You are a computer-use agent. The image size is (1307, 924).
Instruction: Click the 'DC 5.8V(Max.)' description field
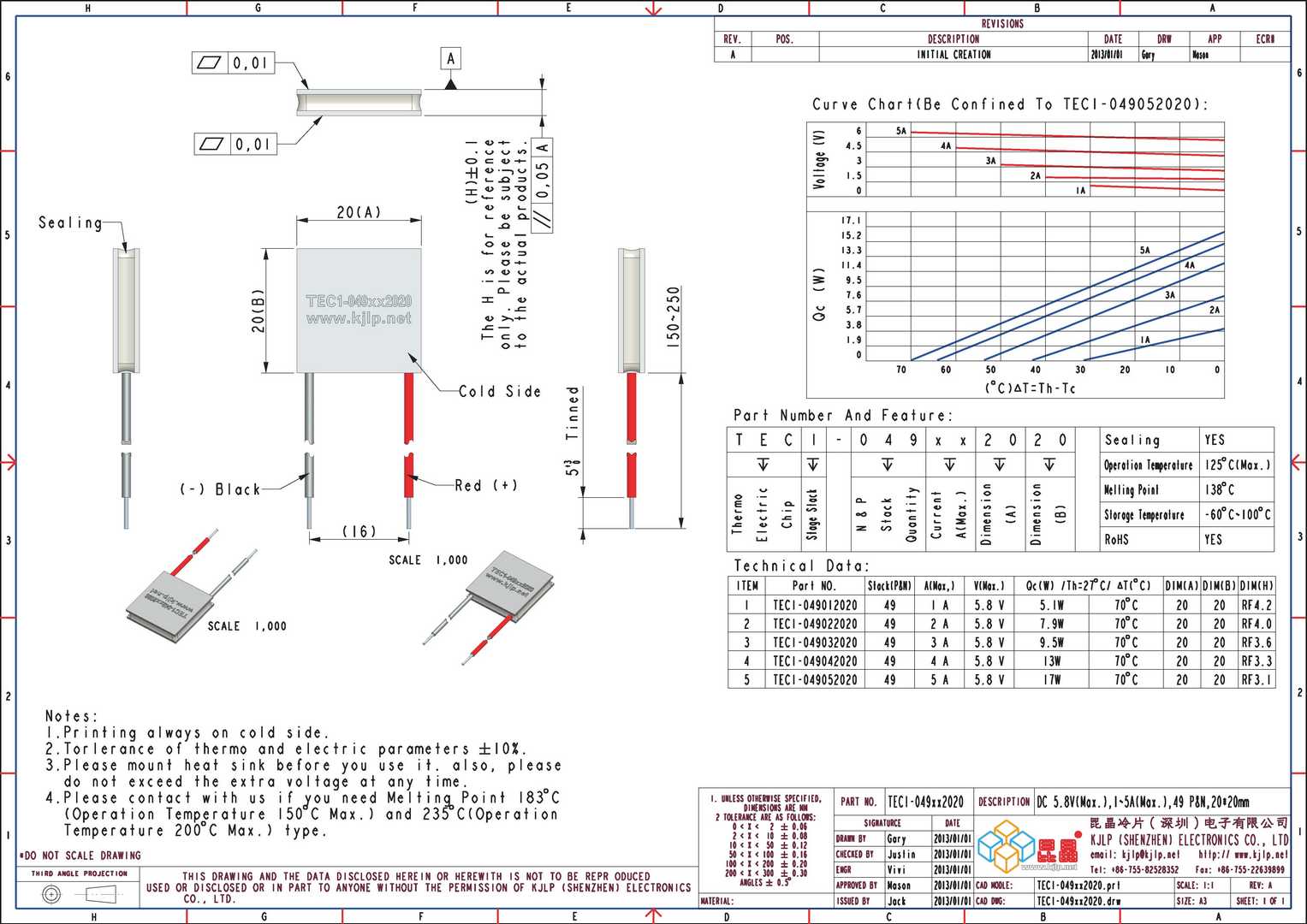pyautogui.click(x=1143, y=802)
